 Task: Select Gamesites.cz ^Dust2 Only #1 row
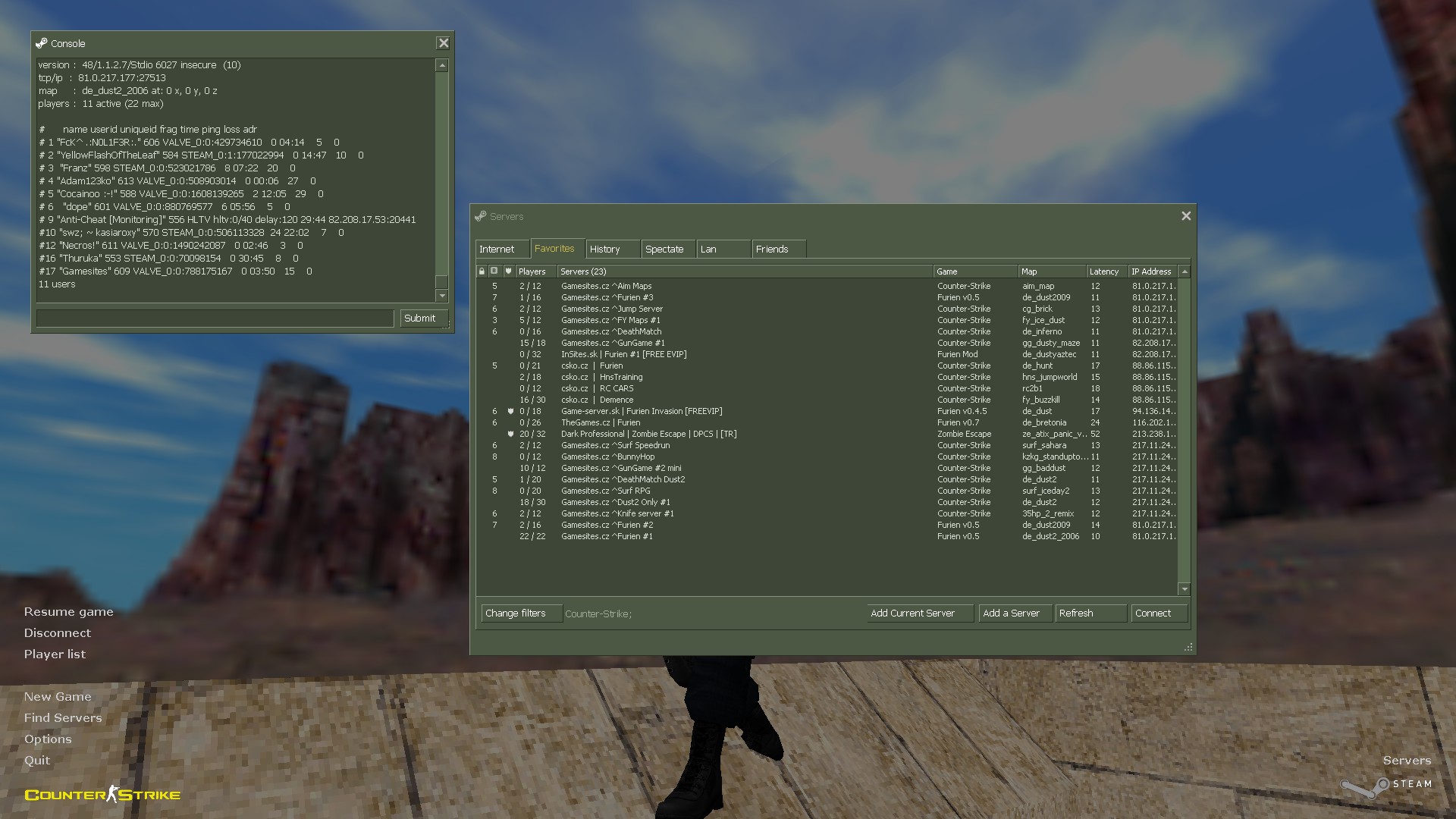click(827, 502)
